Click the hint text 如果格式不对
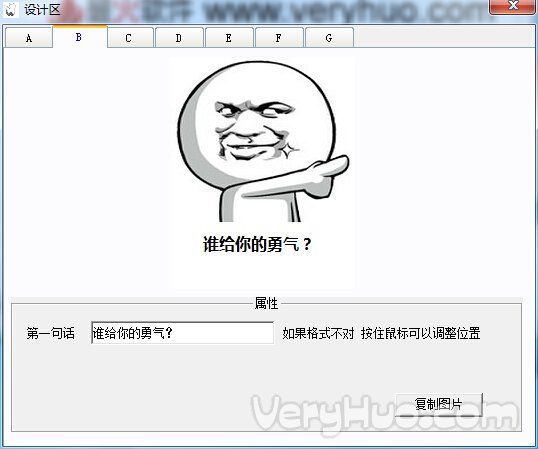This screenshot has height=449, width=538. (318, 333)
